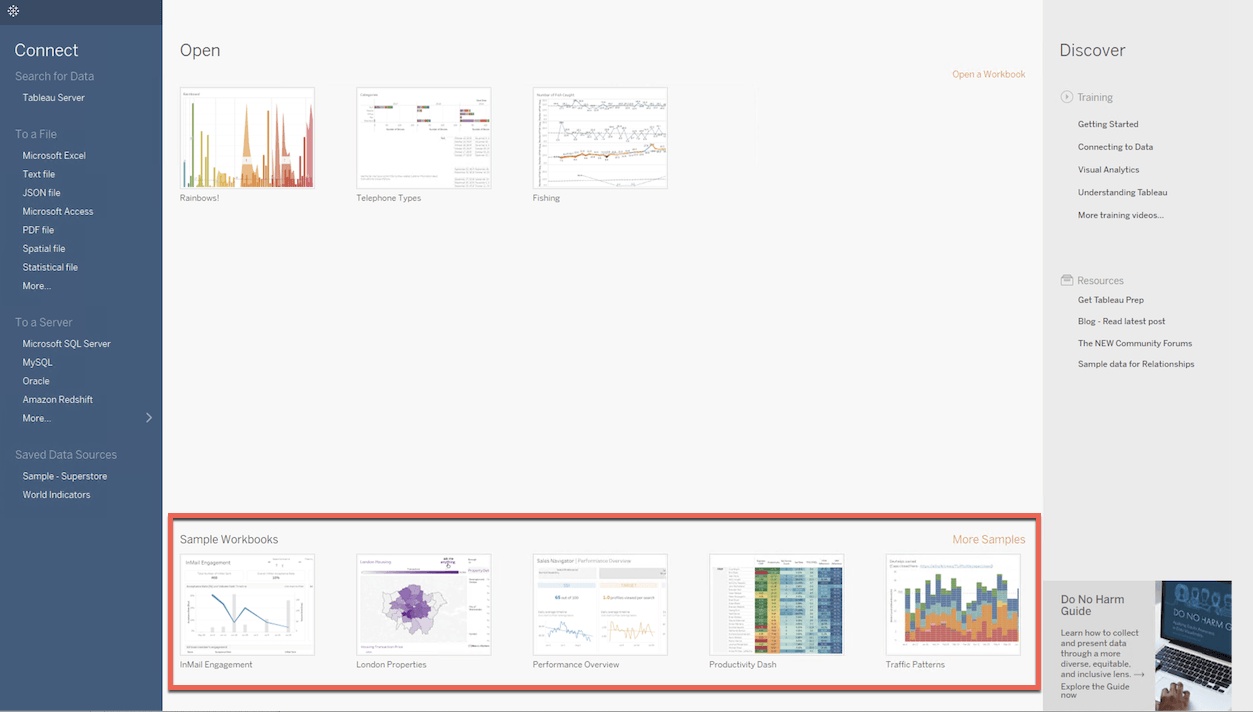Open Performance Overview sample workbook thumbnail
The height and width of the screenshot is (712, 1253).
(x=600, y=605)
